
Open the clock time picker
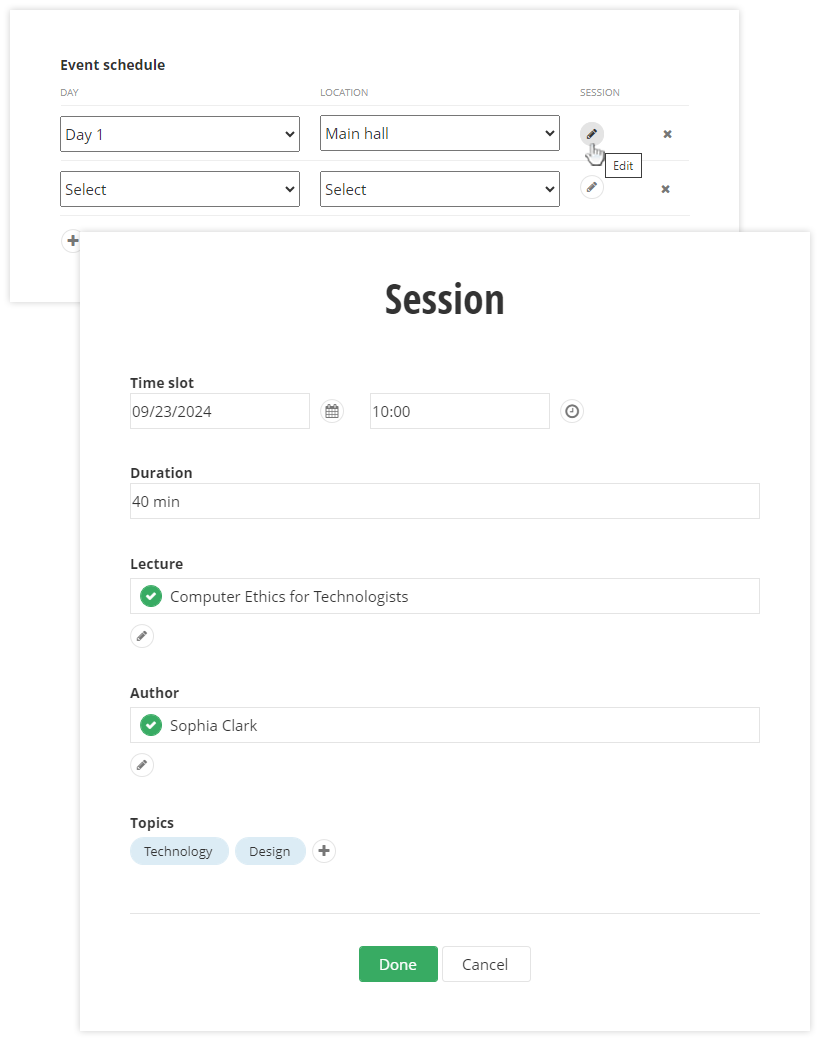571,411
